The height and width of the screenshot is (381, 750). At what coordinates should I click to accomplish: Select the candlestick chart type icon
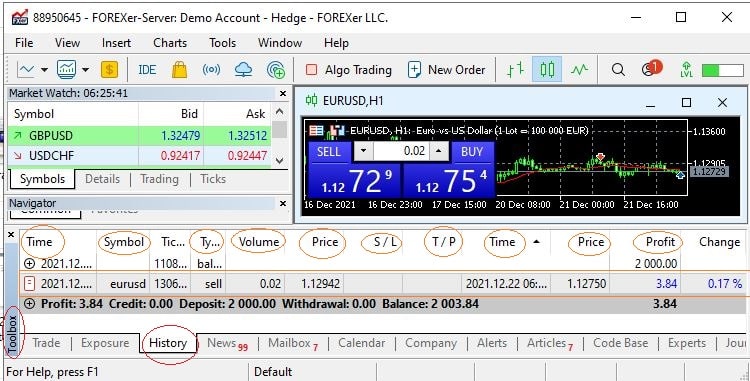tap(547, 70)
